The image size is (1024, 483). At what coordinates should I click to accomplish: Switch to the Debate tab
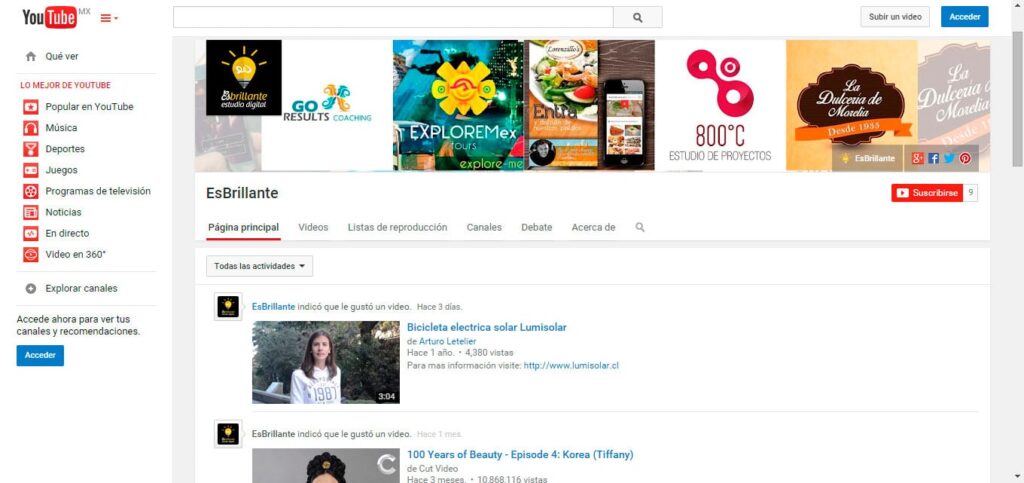click(537, 227)
